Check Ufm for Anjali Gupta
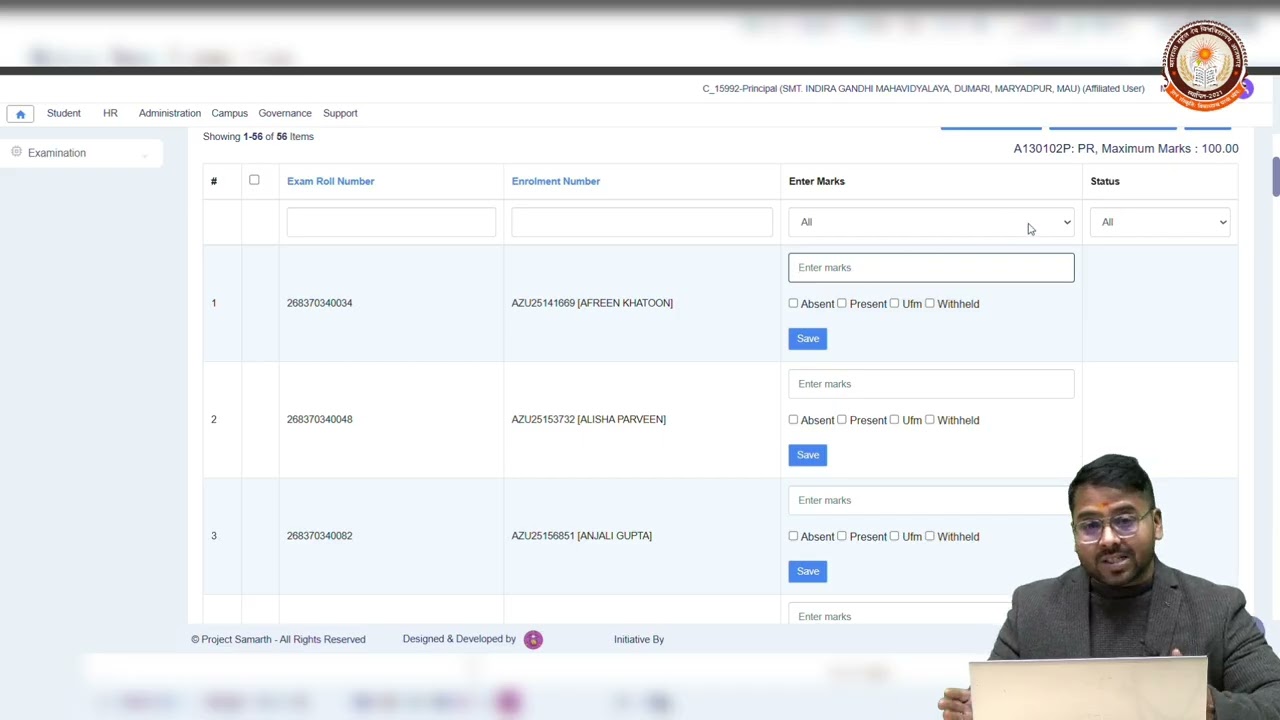The height and width of the screenshot is (720, 1280). point(895,536)
